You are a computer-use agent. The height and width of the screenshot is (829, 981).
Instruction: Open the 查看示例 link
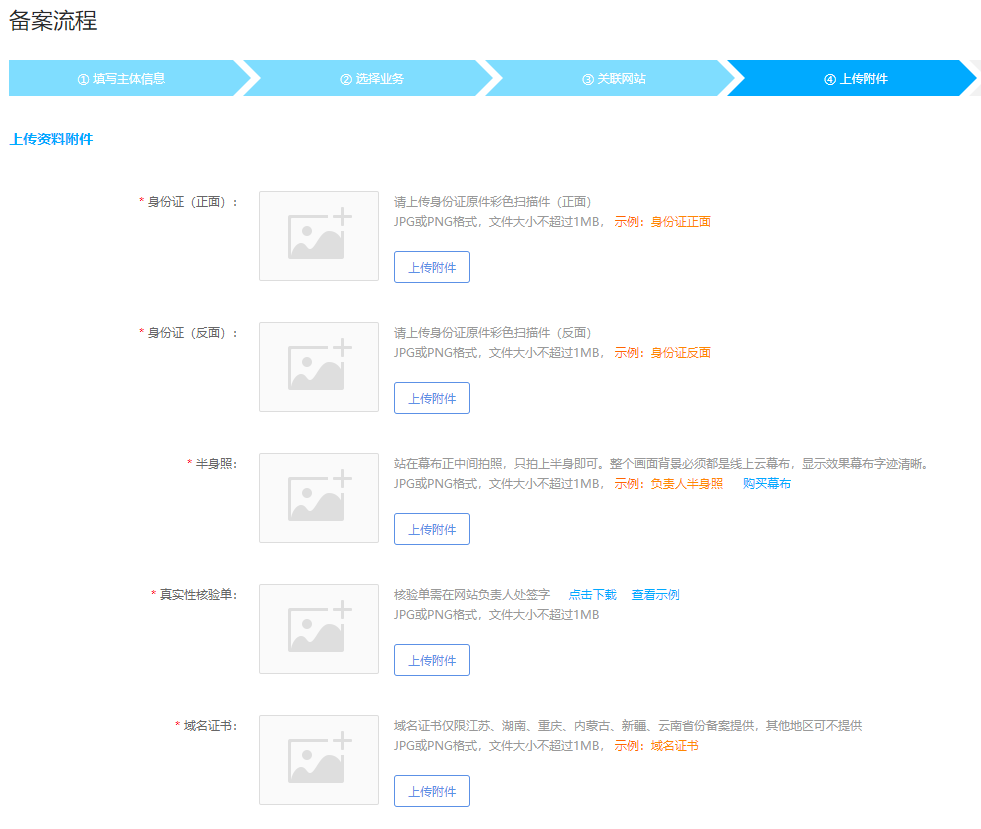pos(655,595)
